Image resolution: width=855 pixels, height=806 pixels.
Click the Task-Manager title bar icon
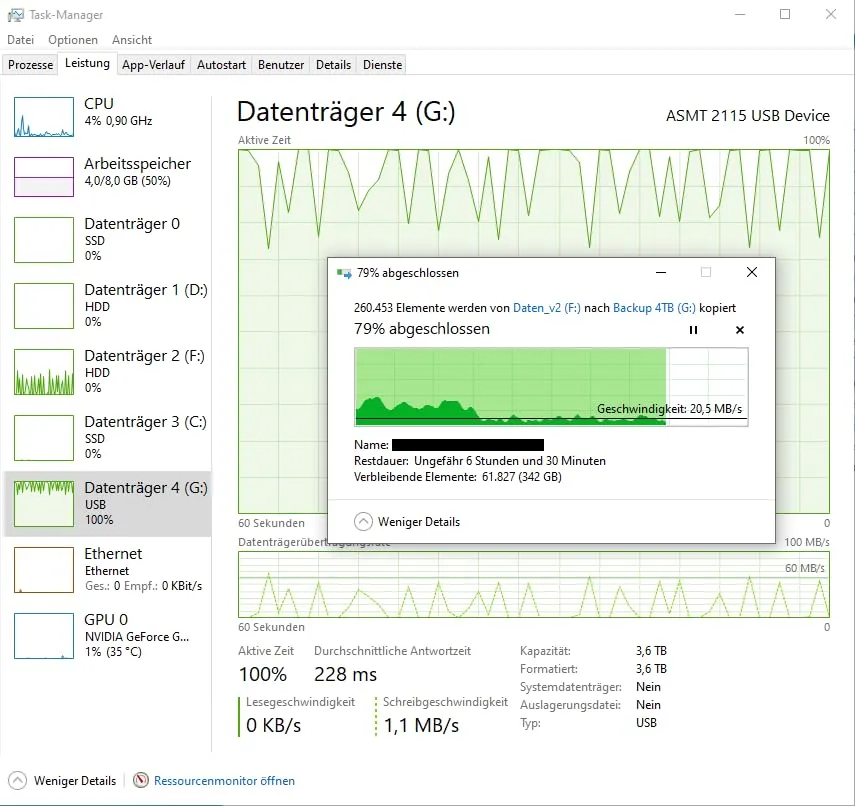[16, 15]
